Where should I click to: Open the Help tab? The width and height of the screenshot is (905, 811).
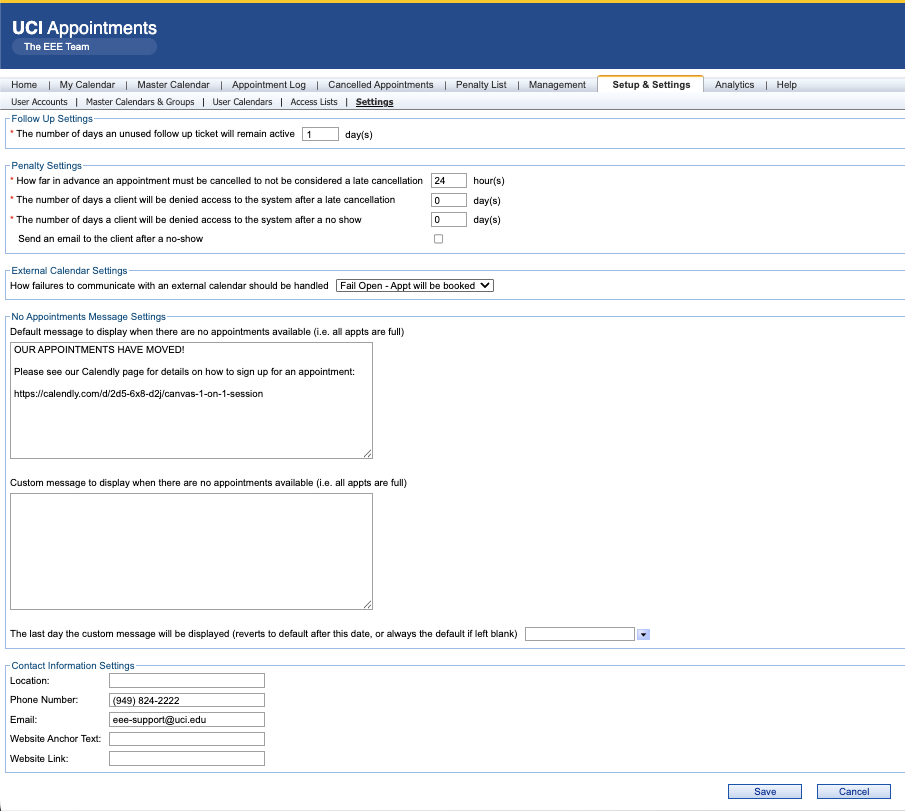point(786,85)
